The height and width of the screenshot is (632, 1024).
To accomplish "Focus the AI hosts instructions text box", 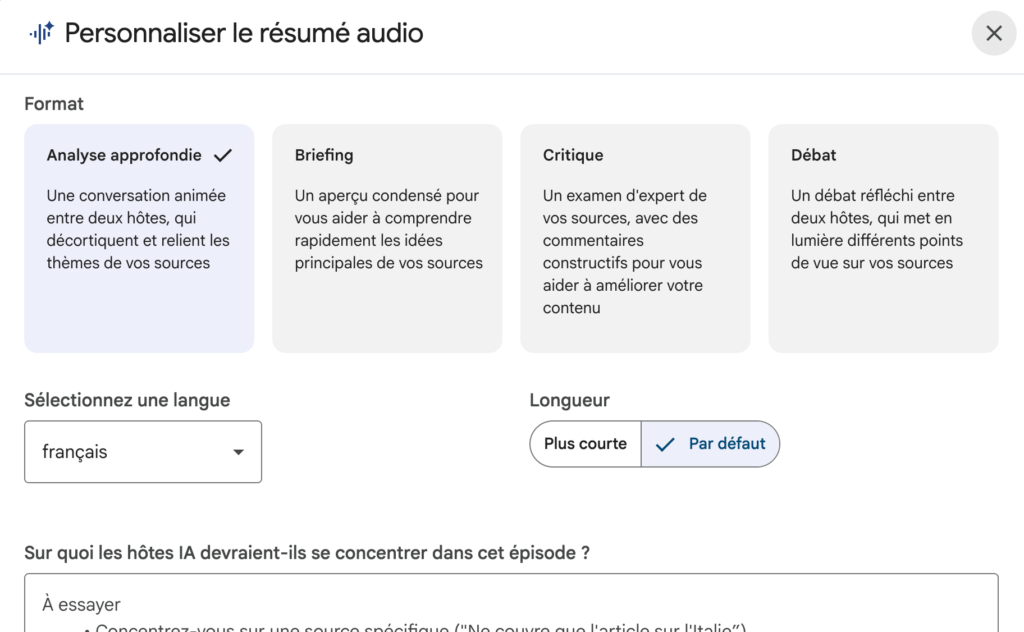I will pyautogui.click(x=511, y=604).
